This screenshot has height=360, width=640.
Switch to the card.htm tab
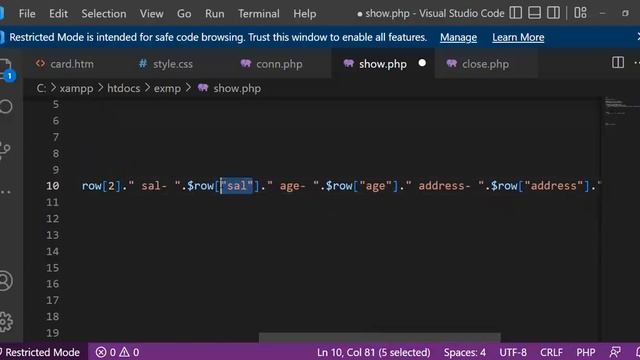tap(72, 64)
